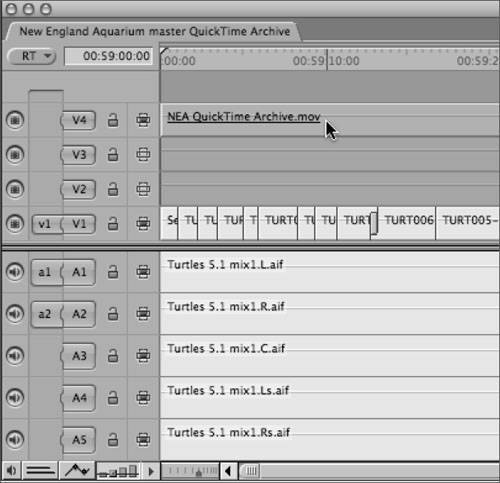Viewport: 500px width, 483px height.
Task: Toggle audible control on A4 track
Action: (15, 398)
